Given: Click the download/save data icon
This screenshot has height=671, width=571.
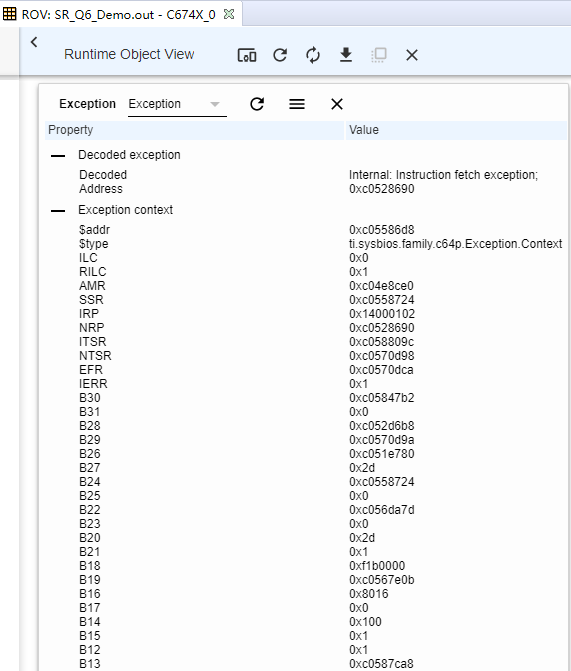Looking at the screenshot, I should pos(346,55).
